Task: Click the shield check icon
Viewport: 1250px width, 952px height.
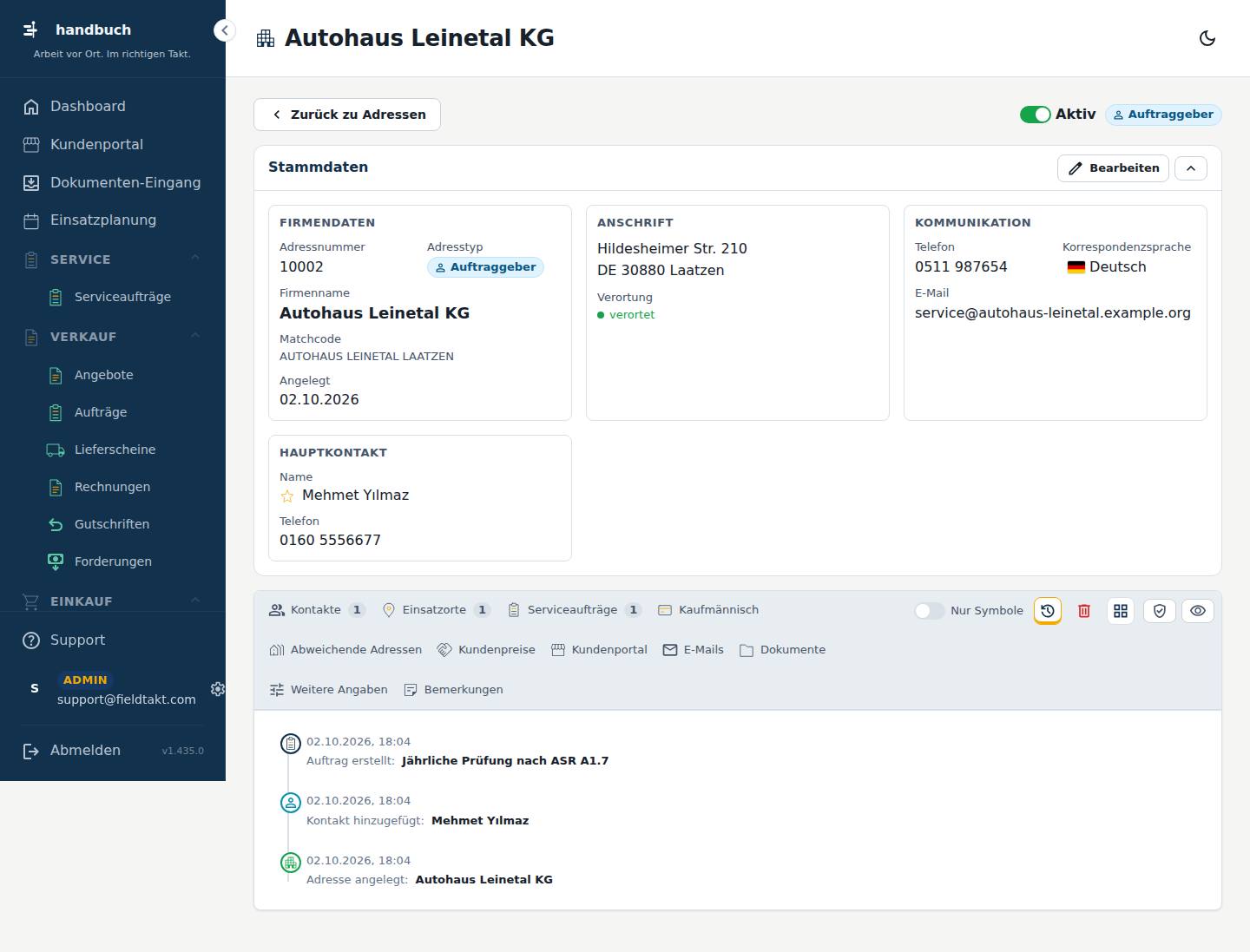Action: click(1160, 611)
